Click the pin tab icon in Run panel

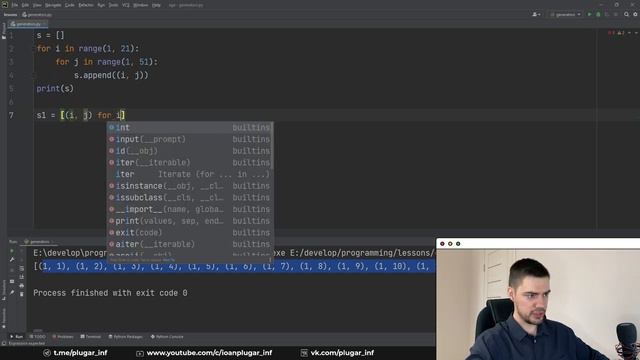12,293
